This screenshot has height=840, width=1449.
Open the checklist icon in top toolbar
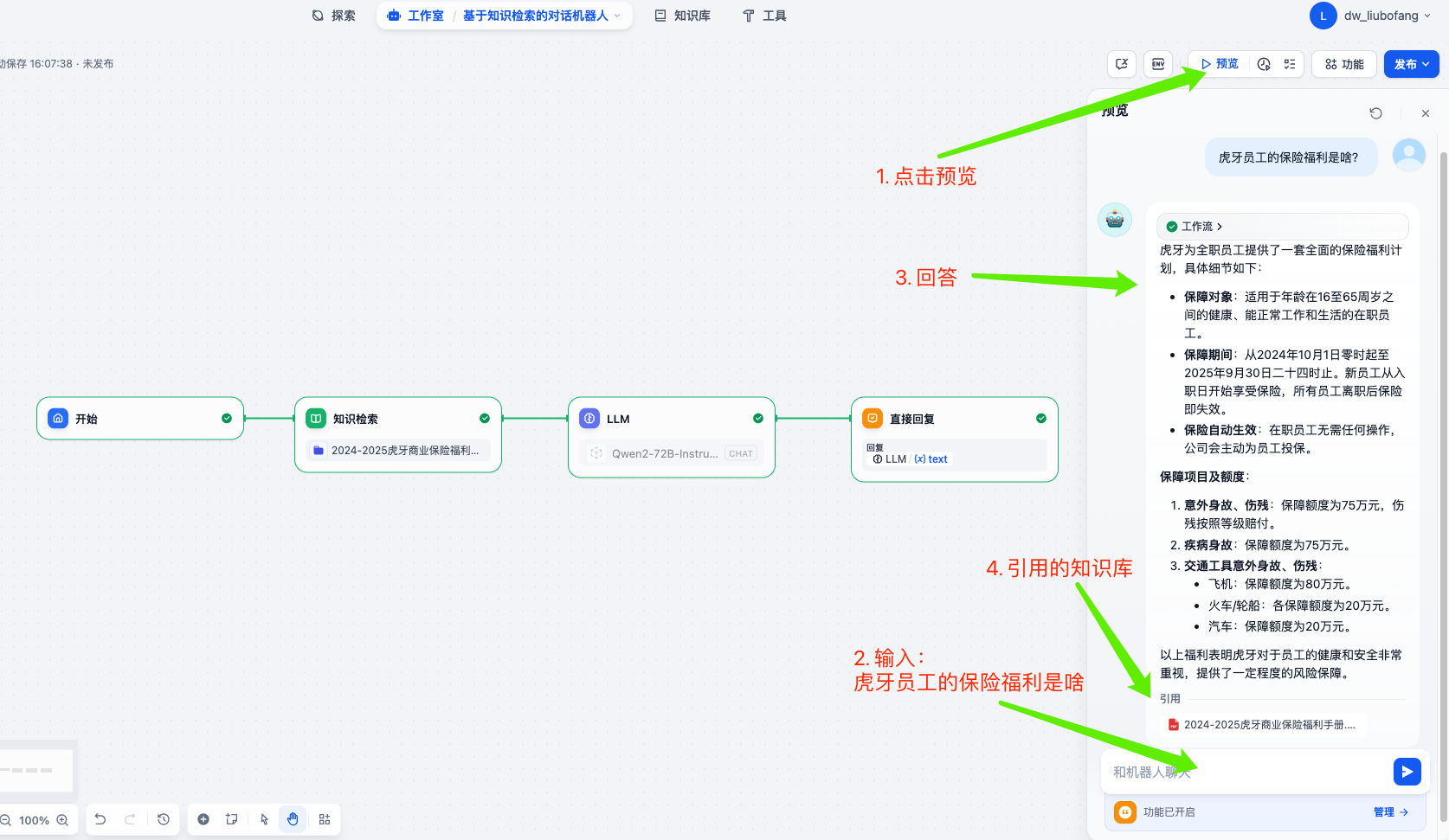point(1290,64)
